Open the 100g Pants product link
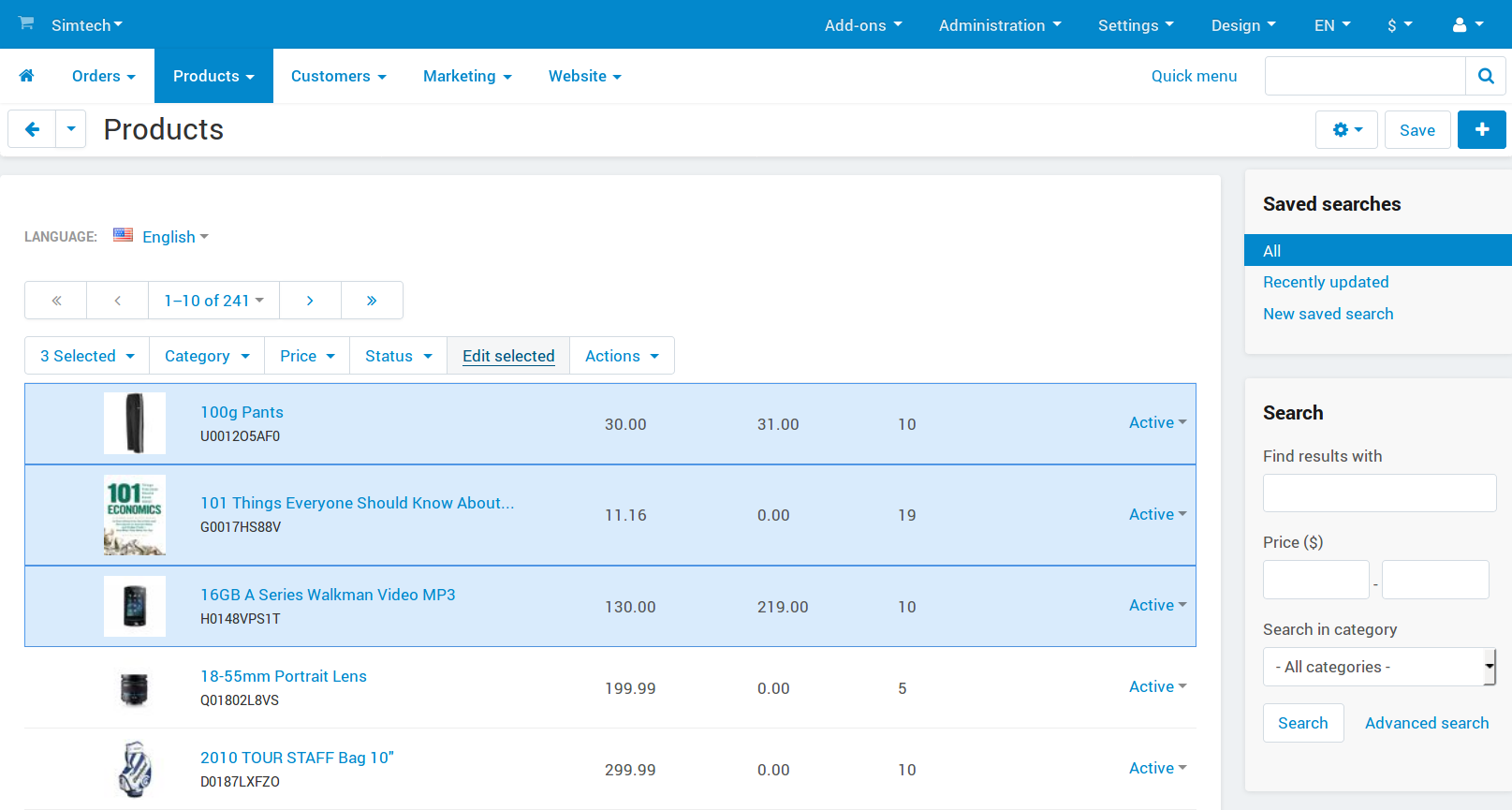1512x810 pixels. pyautogui.click(x=242, y=412)
